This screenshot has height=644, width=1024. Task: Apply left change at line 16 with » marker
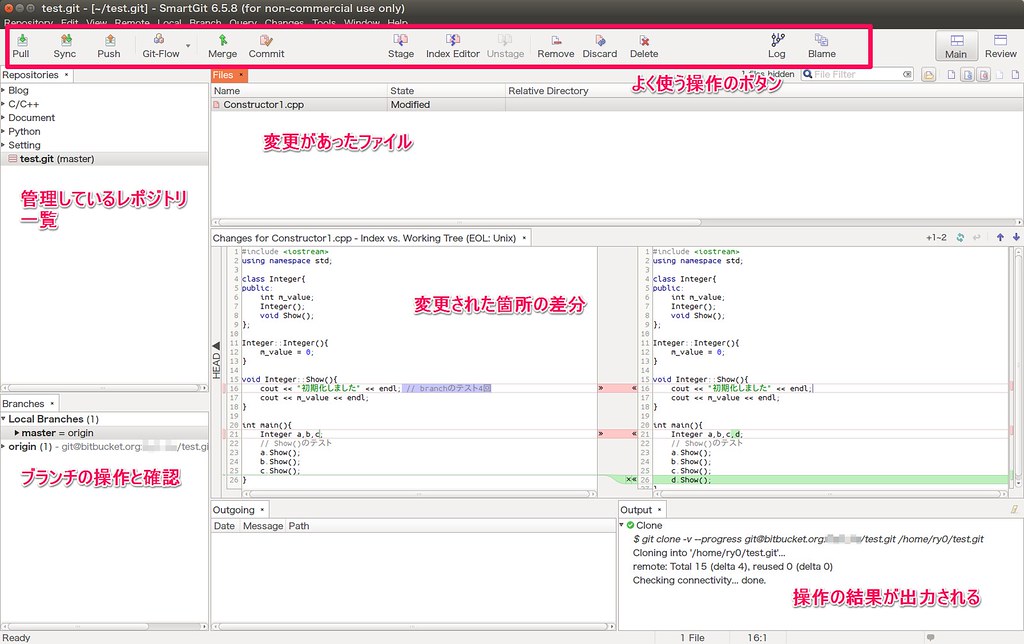(601, 388)
